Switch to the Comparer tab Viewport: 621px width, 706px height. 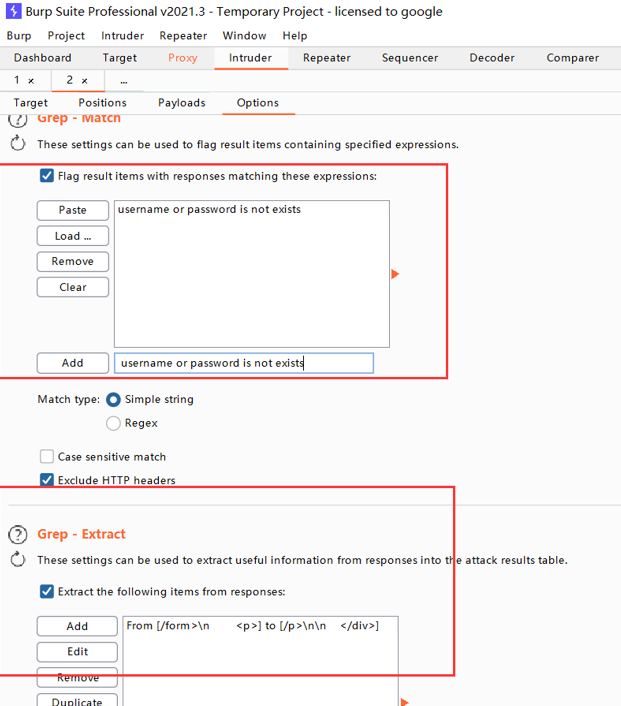point(573,58)
